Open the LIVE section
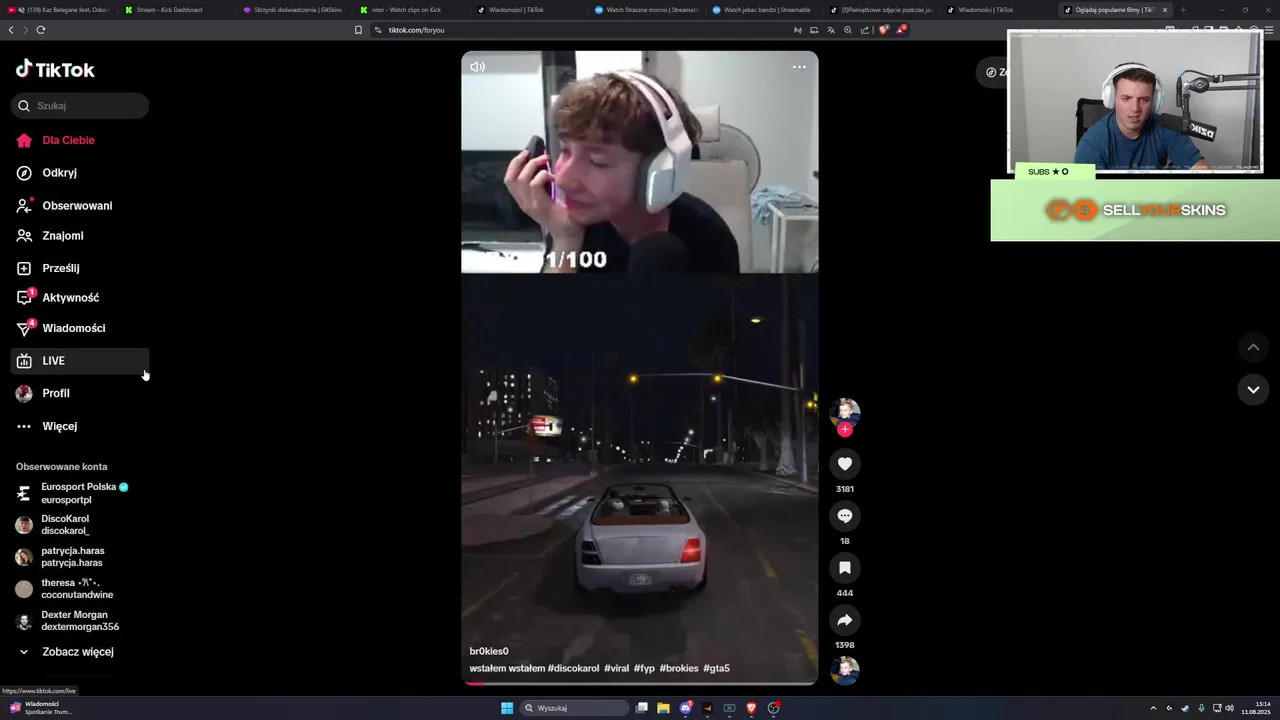 80,361
